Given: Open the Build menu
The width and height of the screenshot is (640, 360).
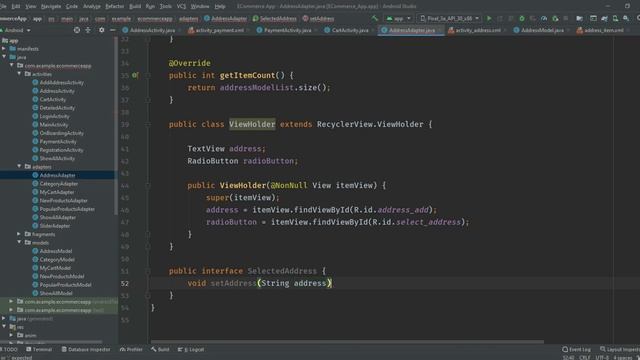Looking at the screenshot, I should (x=135, y=6).
